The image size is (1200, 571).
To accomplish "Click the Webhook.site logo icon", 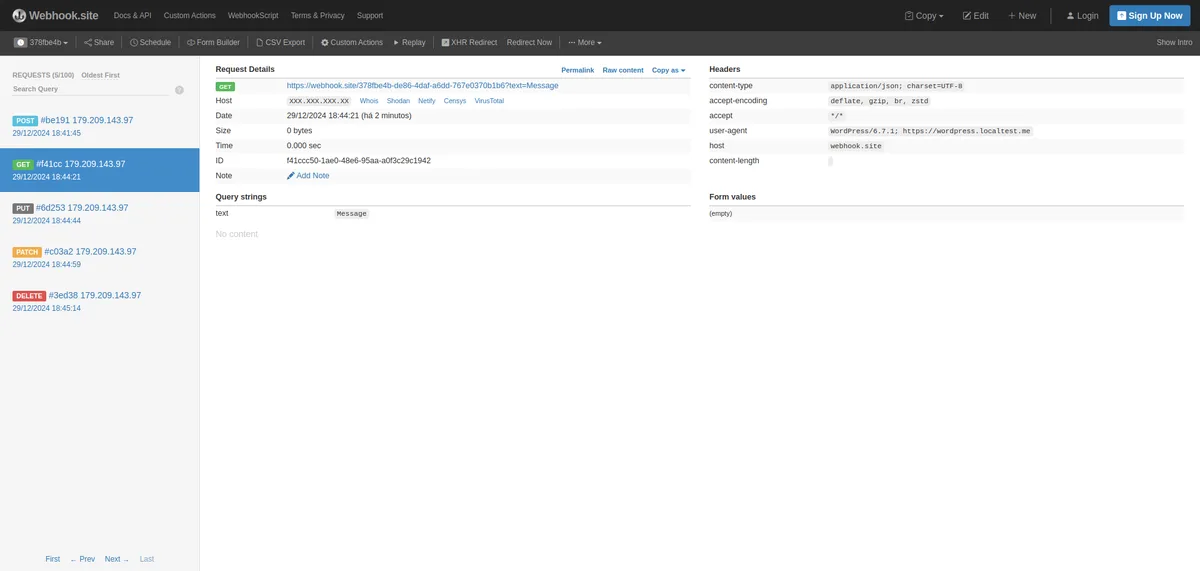I will pyautogui.click(x=19, y=15).
